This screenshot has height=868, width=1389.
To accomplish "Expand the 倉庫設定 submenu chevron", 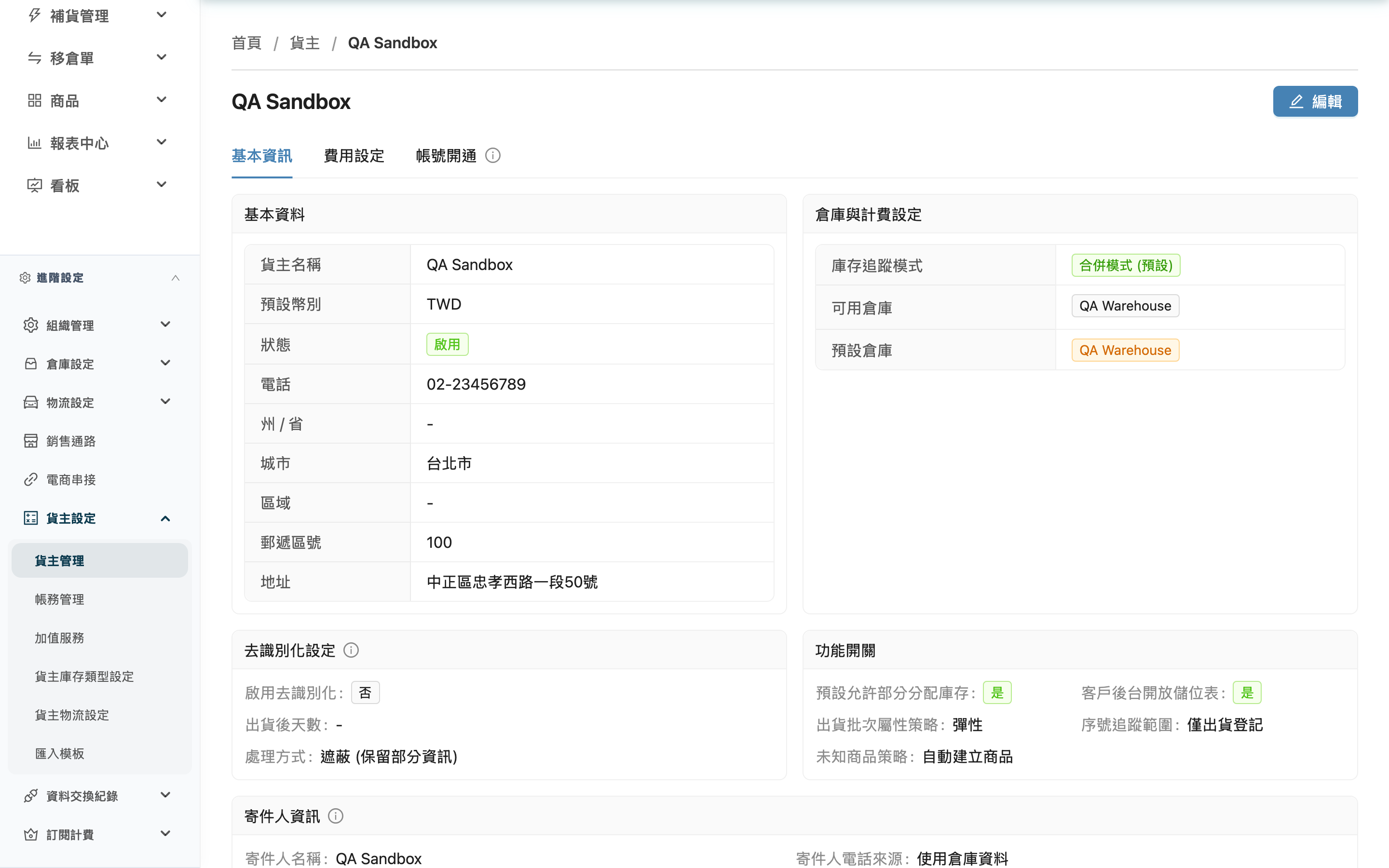I will 165,363.
